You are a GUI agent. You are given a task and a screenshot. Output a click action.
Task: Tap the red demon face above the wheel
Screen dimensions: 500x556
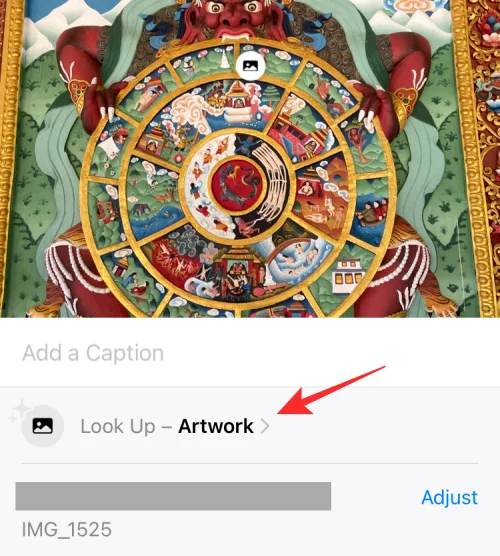point(232,18)
